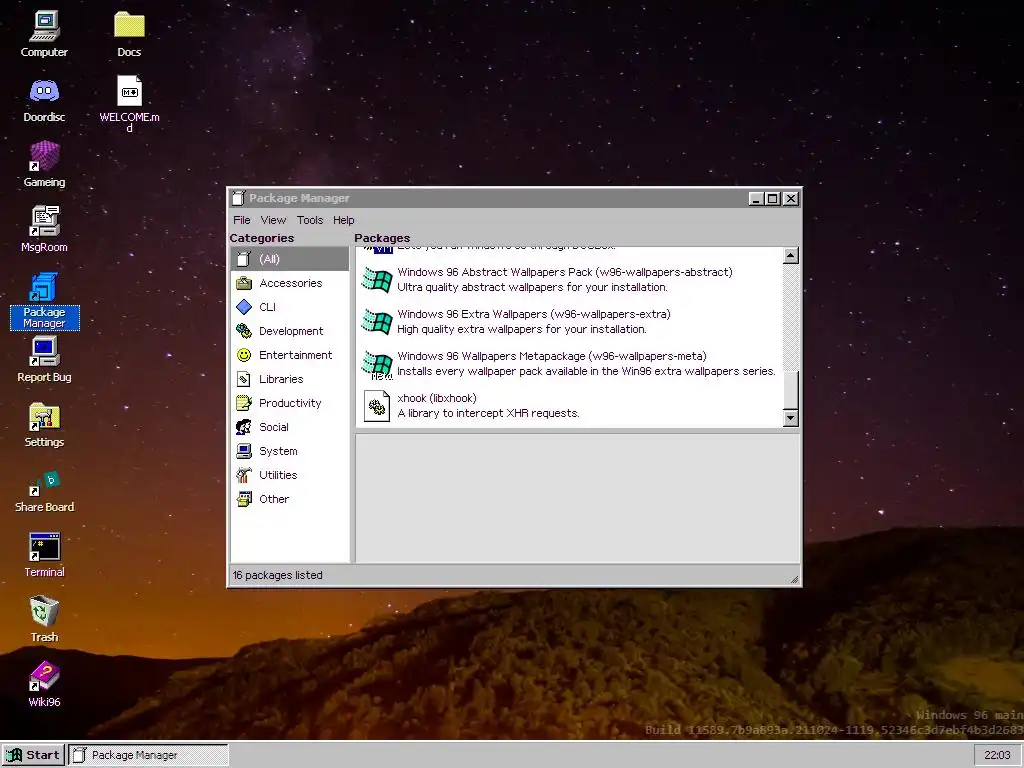
Task: Click the xhook package gear icon
Action: pyautogui.click(x=377, y=406)
